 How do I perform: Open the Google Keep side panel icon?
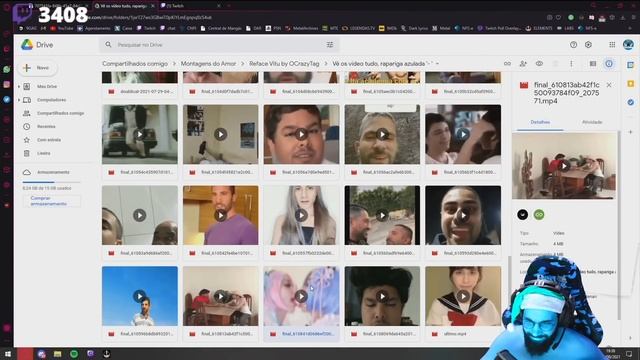pyautogui.click(x=631, y=84)
